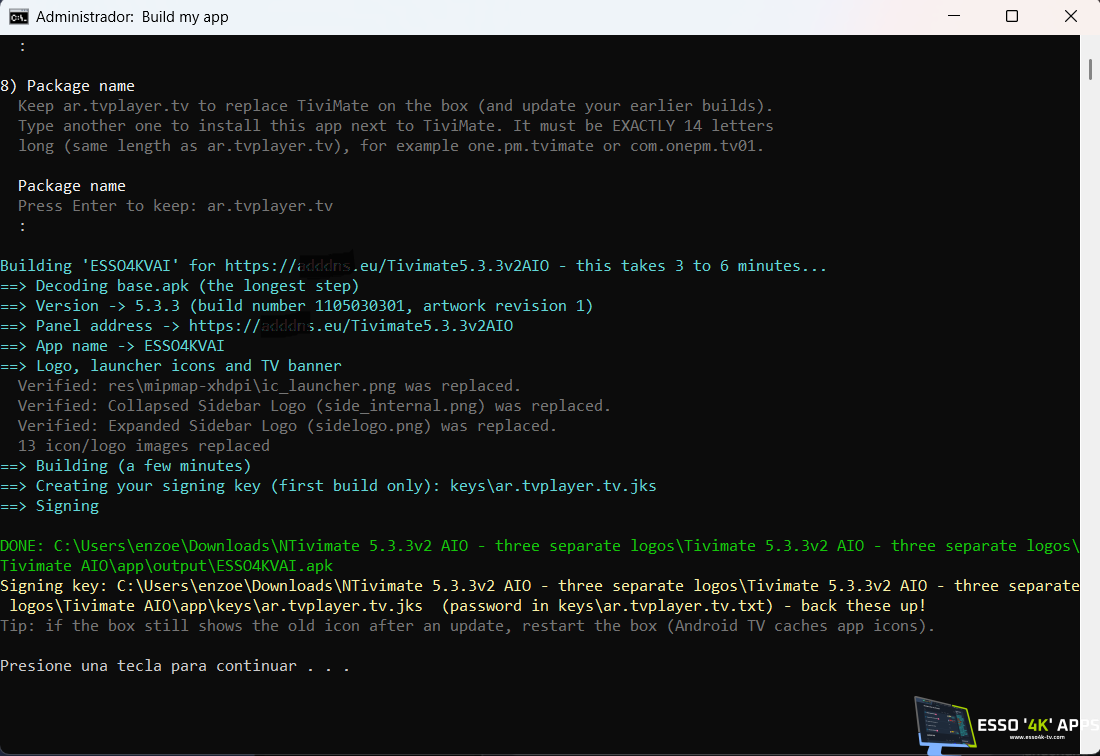
Task: Select the 'Decoding base.apk (the longest step)' line
Action: (x=180, y=286)
